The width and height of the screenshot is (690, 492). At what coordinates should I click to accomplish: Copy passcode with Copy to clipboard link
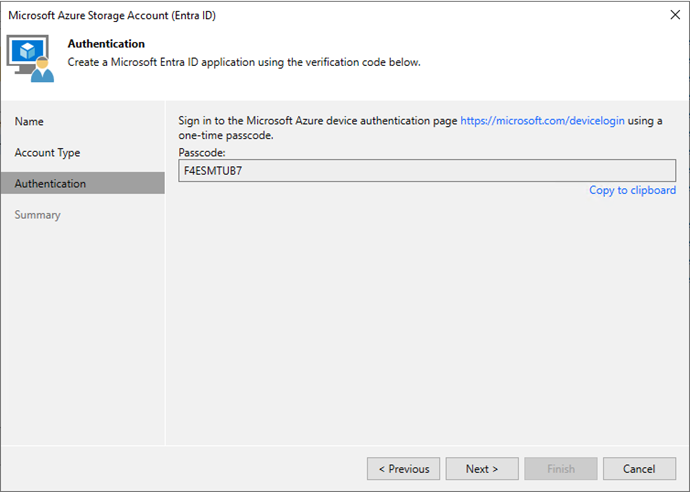pyautogui.click(x=632, y=190)
